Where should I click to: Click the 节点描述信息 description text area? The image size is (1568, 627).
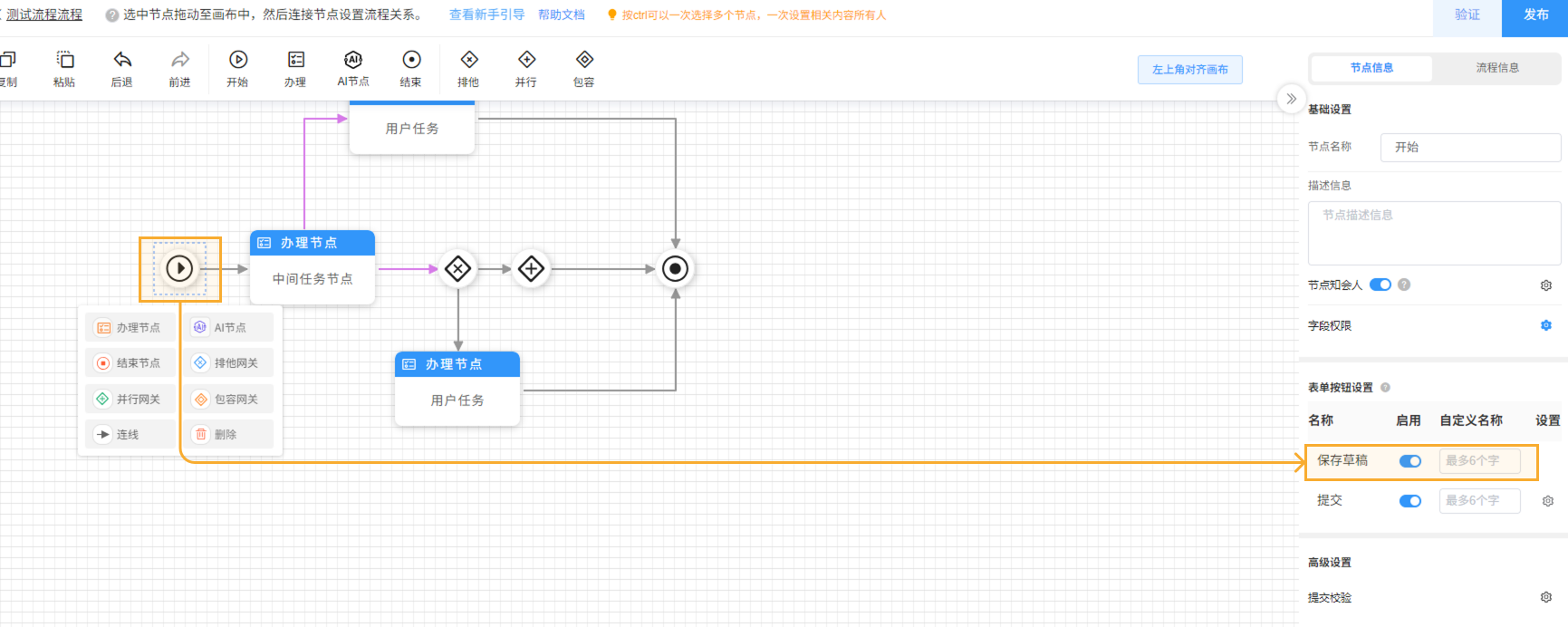tap(1434, 233)
